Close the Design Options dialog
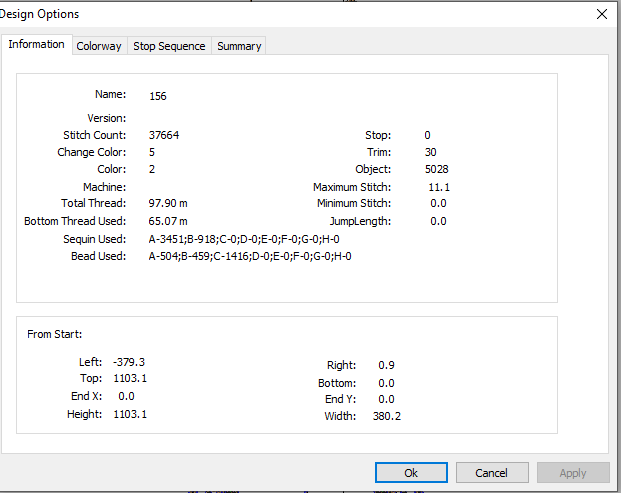 (602, 14)
